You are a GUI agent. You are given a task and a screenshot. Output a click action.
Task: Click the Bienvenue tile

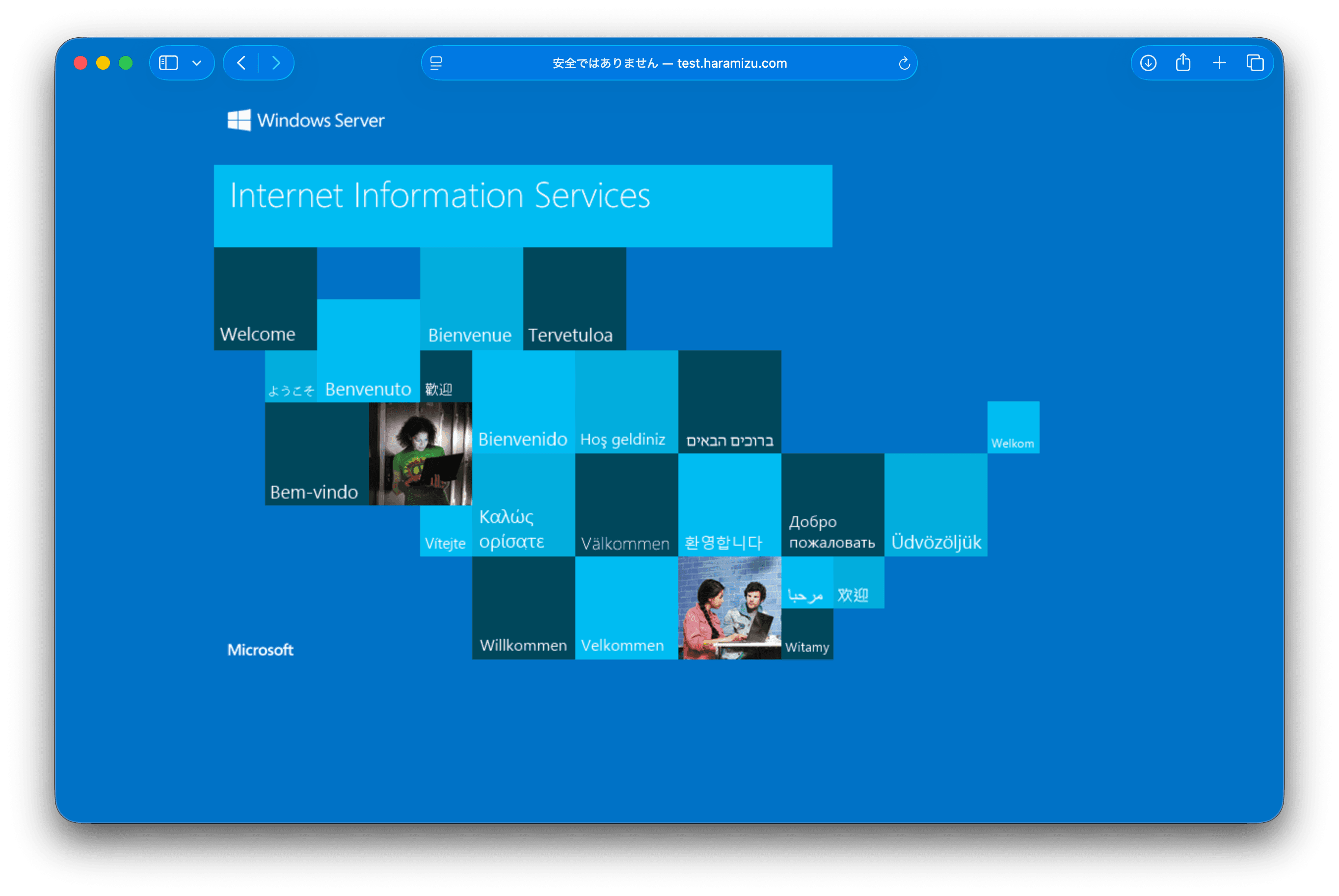[x=471, y=298]
